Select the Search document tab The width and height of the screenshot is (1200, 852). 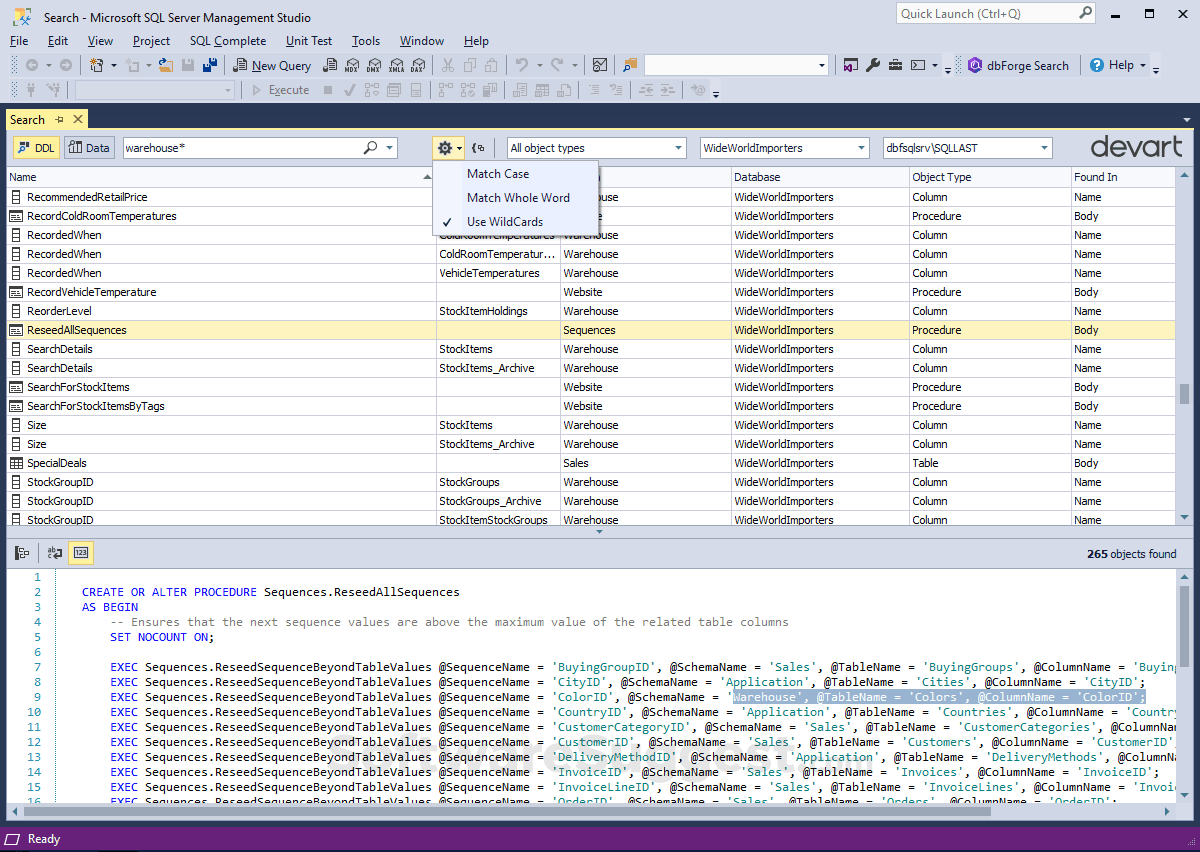tap(28, 119)
